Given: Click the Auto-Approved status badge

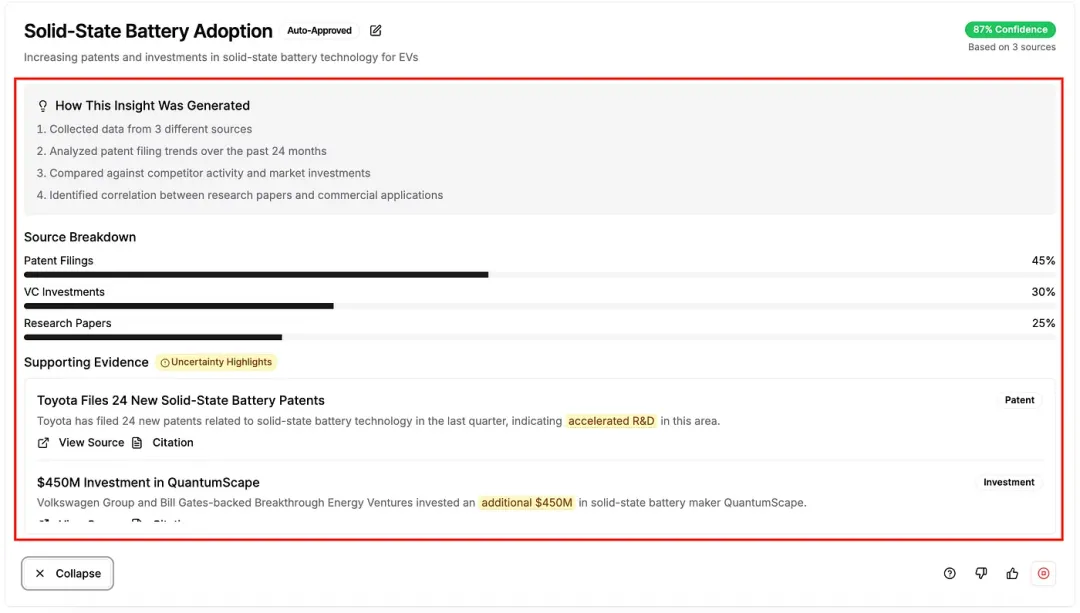Looking at the screenshot, I should (x=319, y=31).
